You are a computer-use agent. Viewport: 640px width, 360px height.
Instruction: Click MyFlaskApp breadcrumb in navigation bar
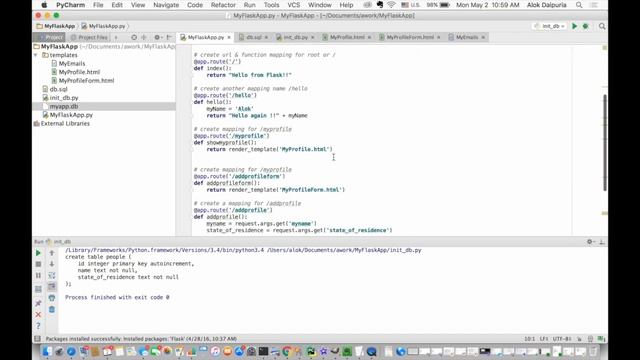pos(56,26)
